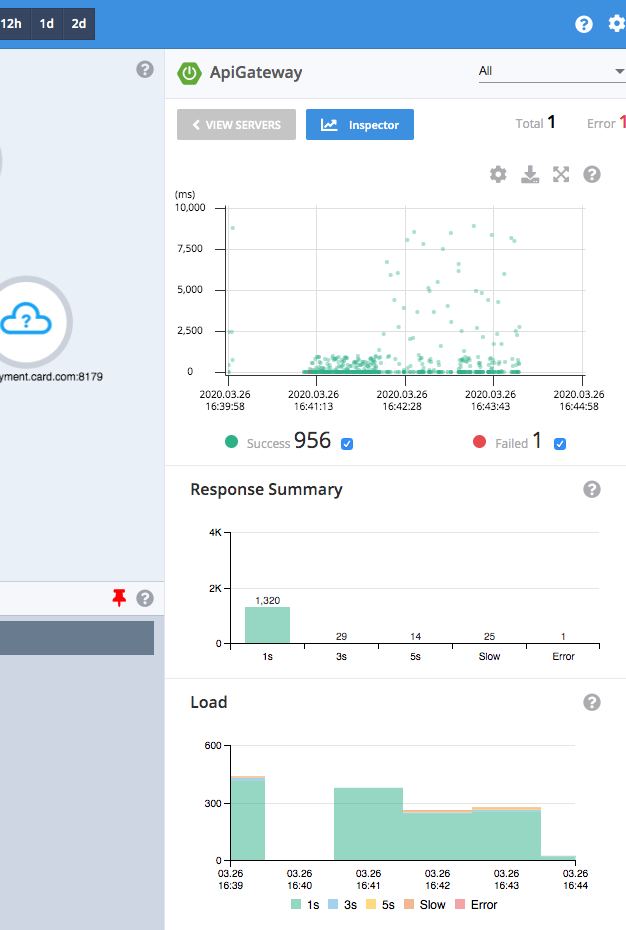This screenshot has height=930, width=626.
Task: Click the 5s legend swatch in Load
Action: tap(371, 904)
